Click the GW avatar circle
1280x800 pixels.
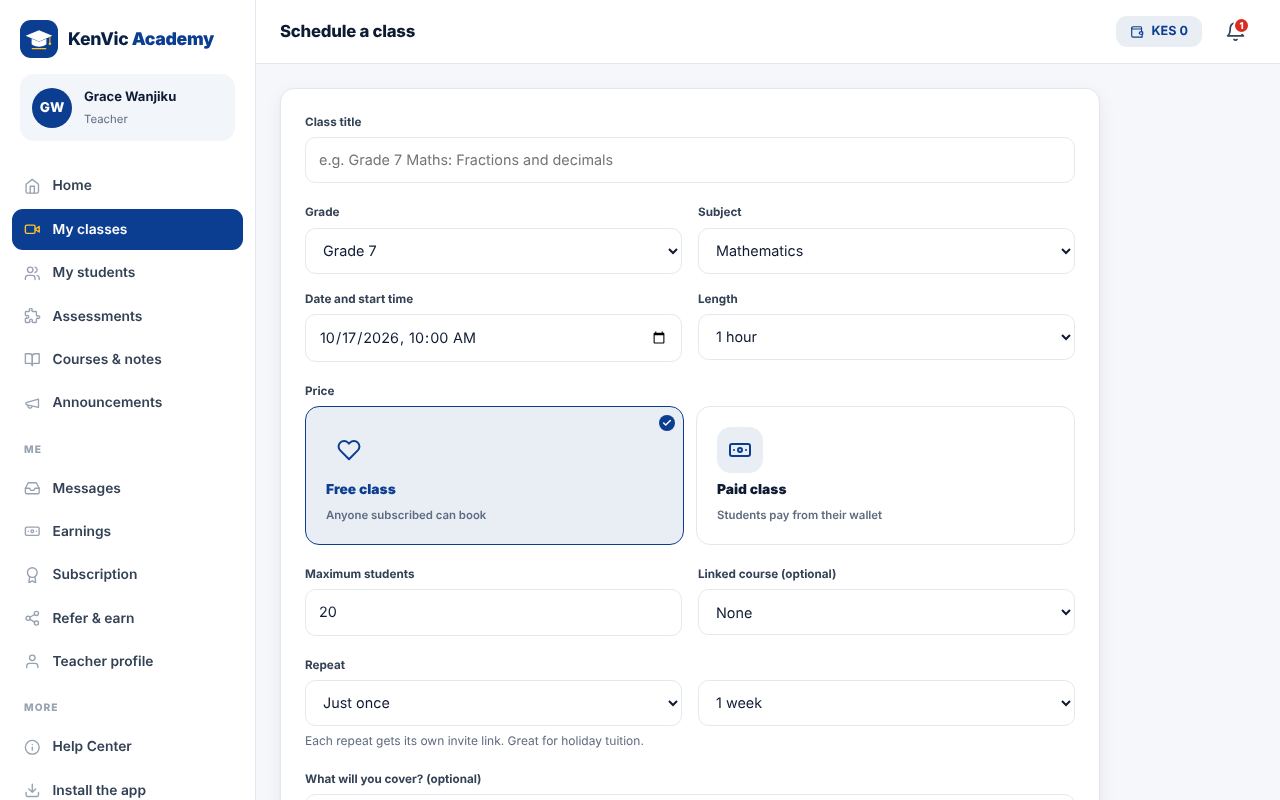(52, 107)
